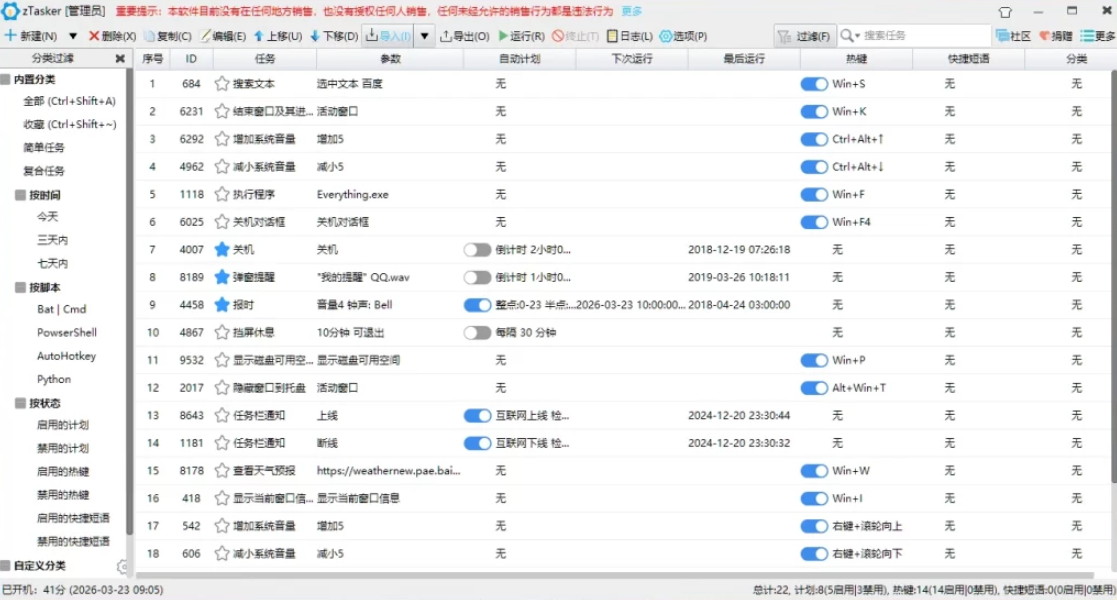Select the Python script filter
This screenshot has width=1117, height=600.
click(54, 379)
